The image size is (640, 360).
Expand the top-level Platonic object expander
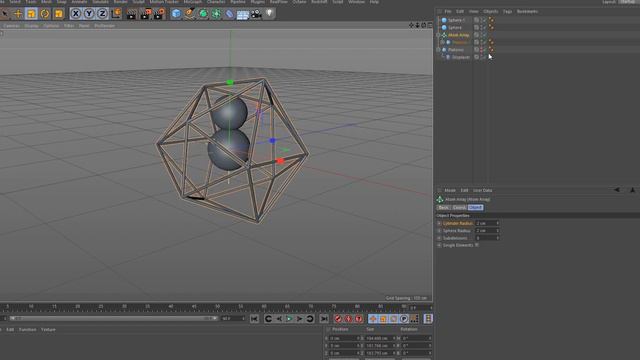click(438, 49)
